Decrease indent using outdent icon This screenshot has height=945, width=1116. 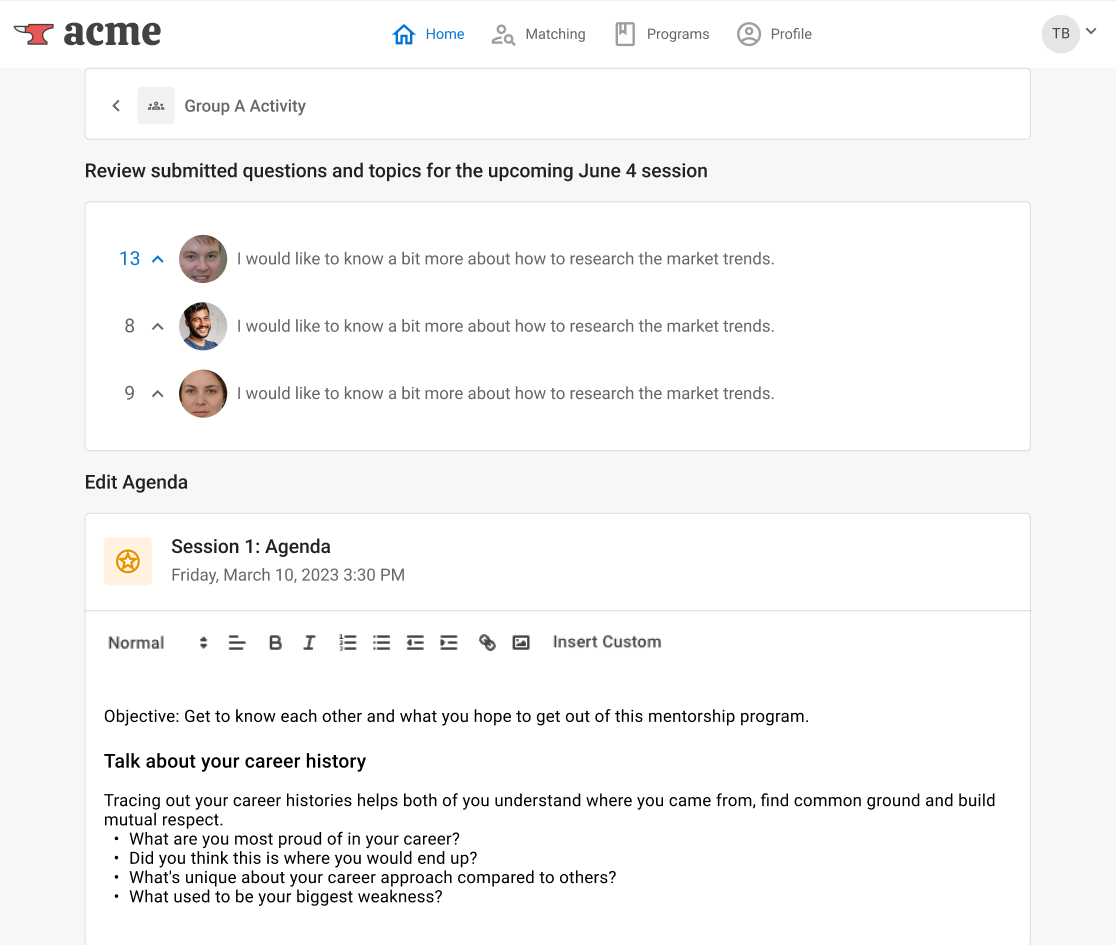tap(415, 643)
